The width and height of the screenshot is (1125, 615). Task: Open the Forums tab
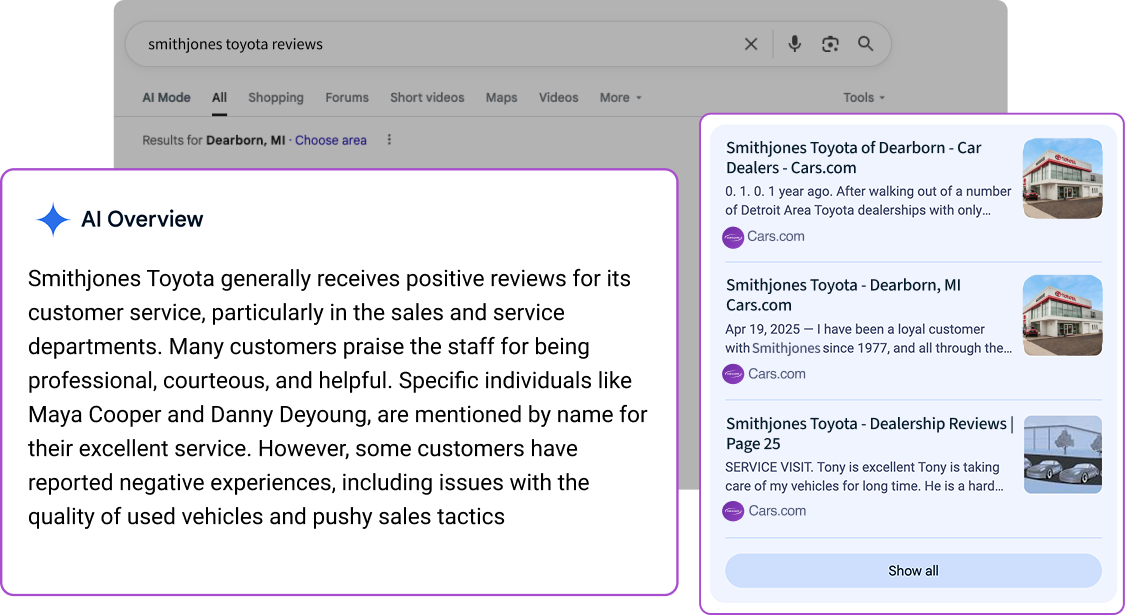[347, 98]
